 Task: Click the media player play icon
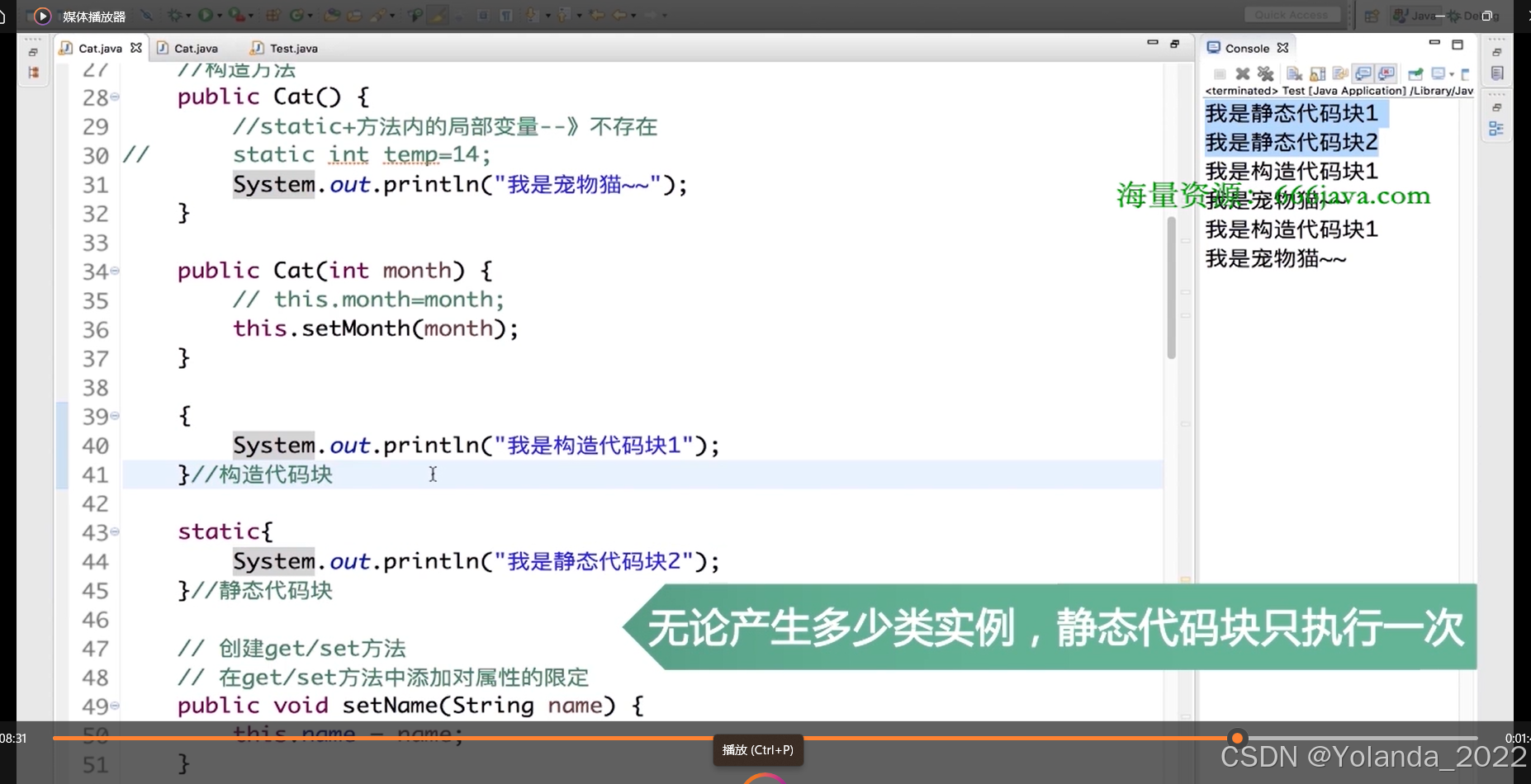click(43, 16)
